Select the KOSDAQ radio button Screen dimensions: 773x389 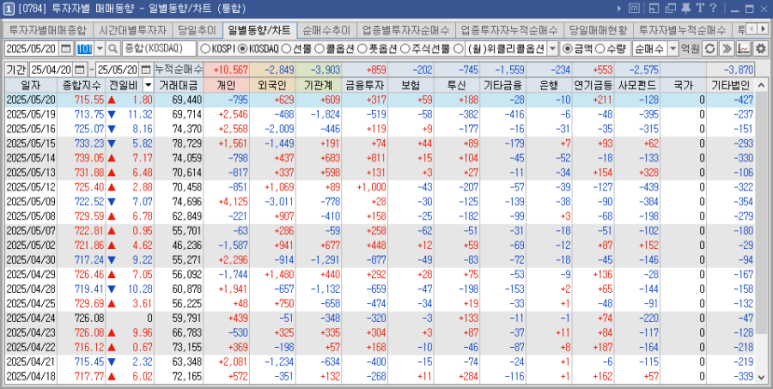point(242,48)
